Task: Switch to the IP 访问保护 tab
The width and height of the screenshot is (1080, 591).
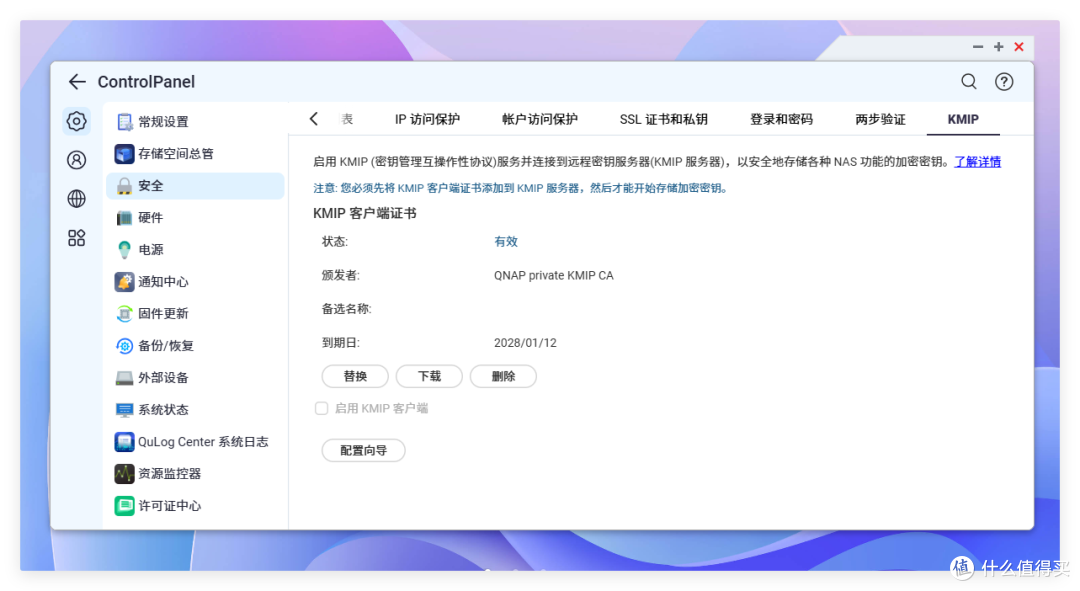Action: tap(427, 119)
